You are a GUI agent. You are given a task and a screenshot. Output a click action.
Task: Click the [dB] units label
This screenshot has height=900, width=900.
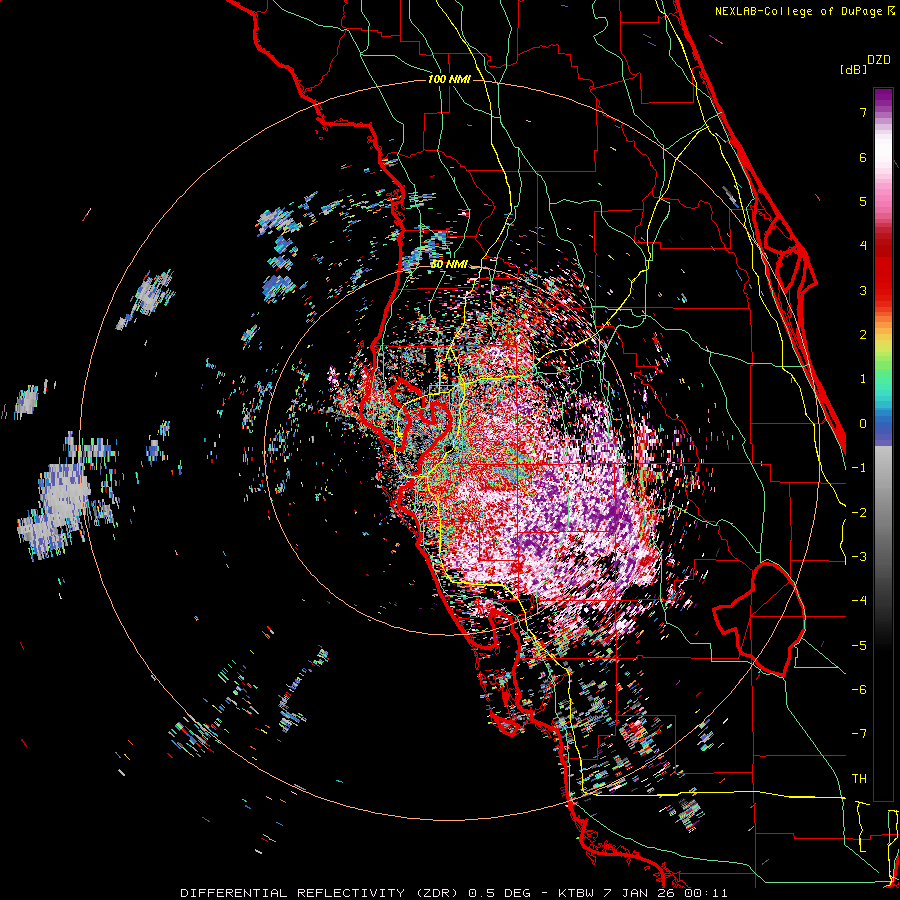click(853, 70)
